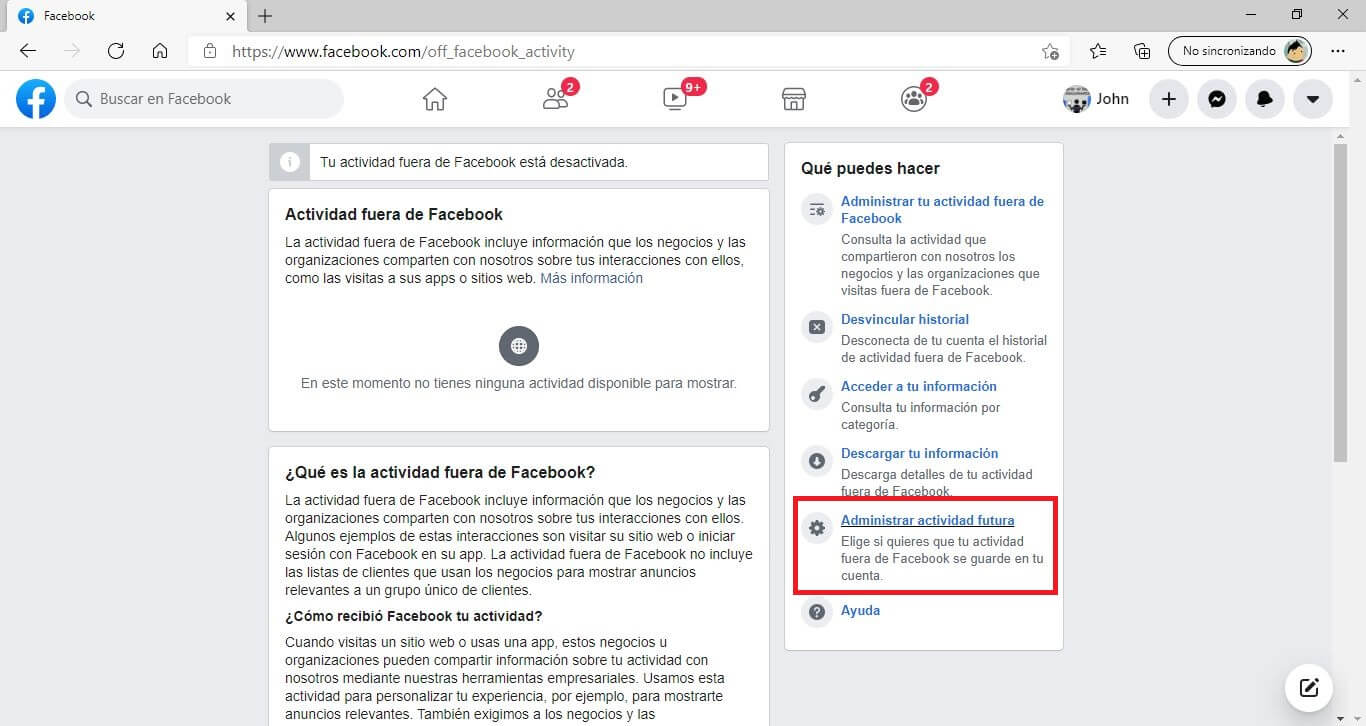Open John's profile
Image resolution: width=1366 pixels, height=726 pixels.
(1097, 99)
